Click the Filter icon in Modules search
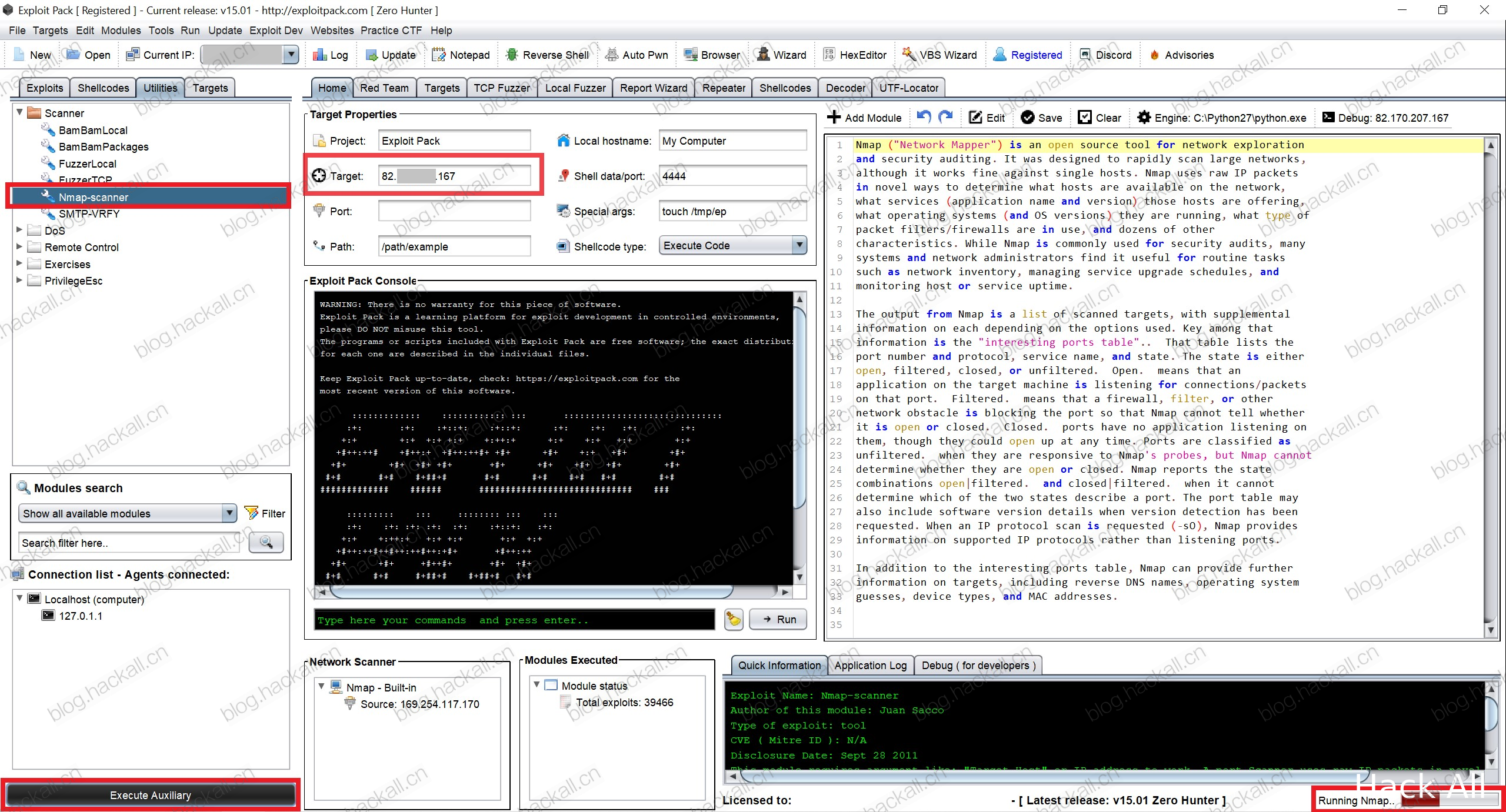 pos(265,513)
